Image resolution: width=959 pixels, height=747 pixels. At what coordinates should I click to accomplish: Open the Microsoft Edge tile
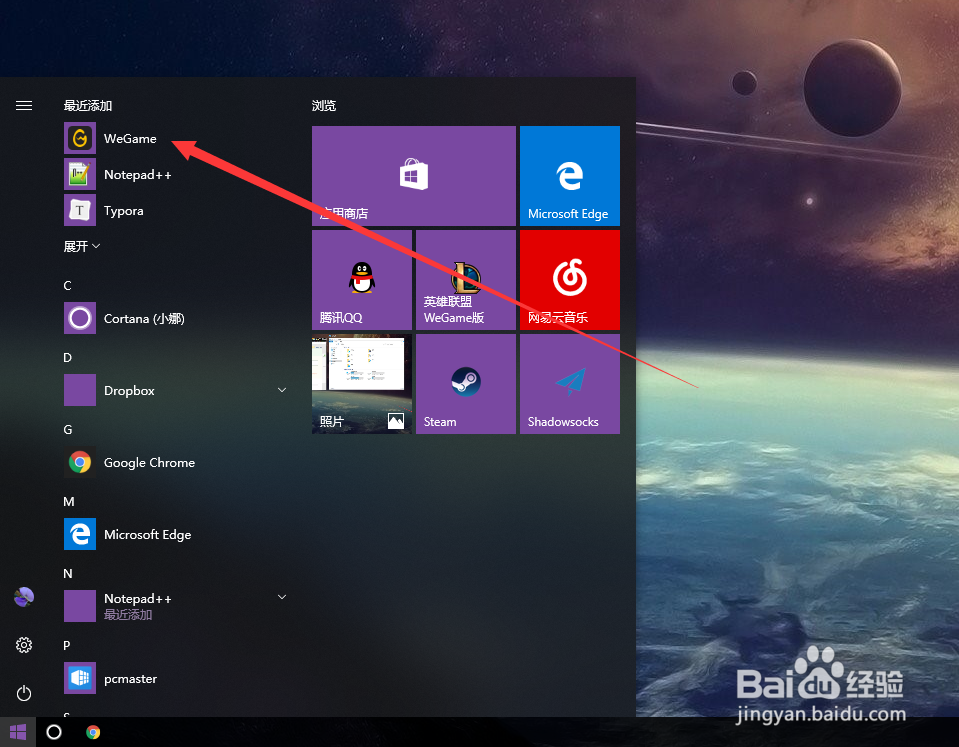(x=570, y=176)
